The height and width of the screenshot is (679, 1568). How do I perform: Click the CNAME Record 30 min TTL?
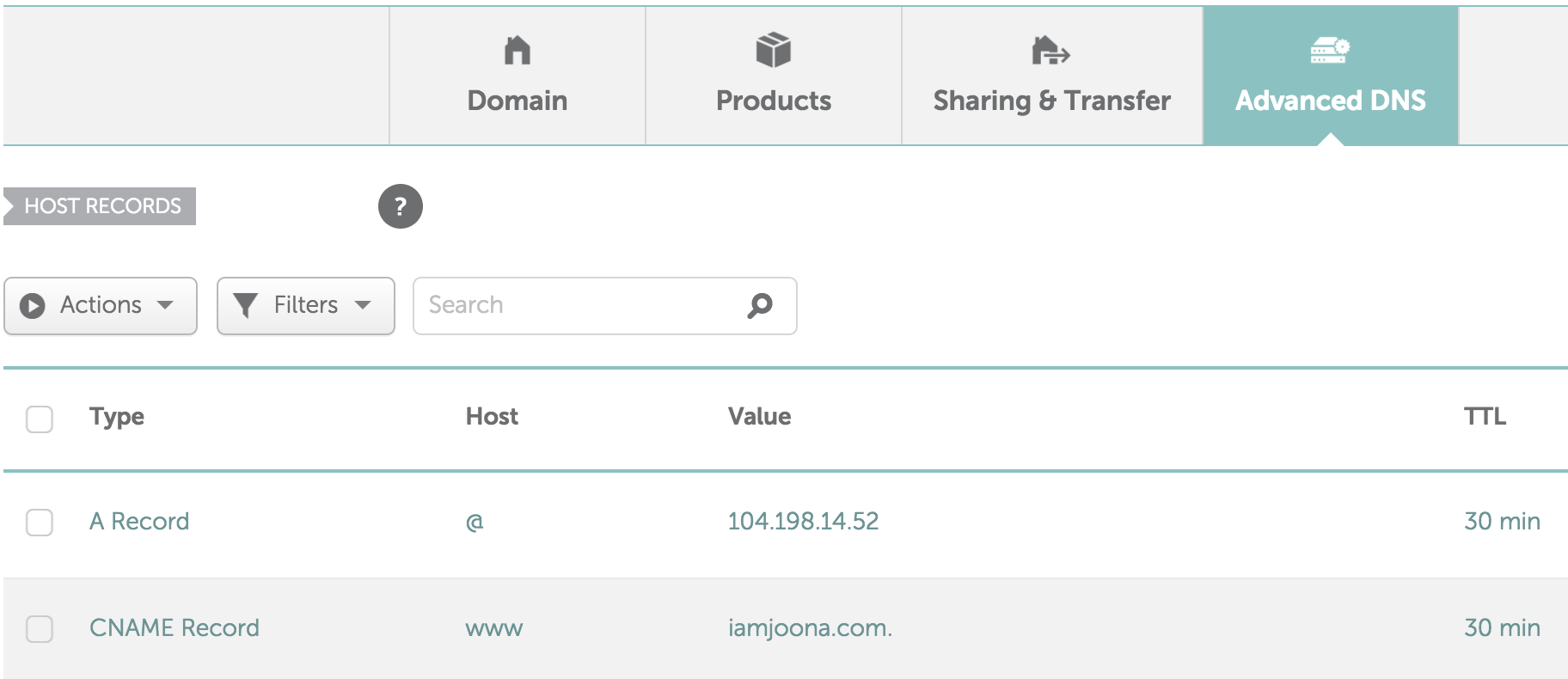click(x=1502, y=627)
